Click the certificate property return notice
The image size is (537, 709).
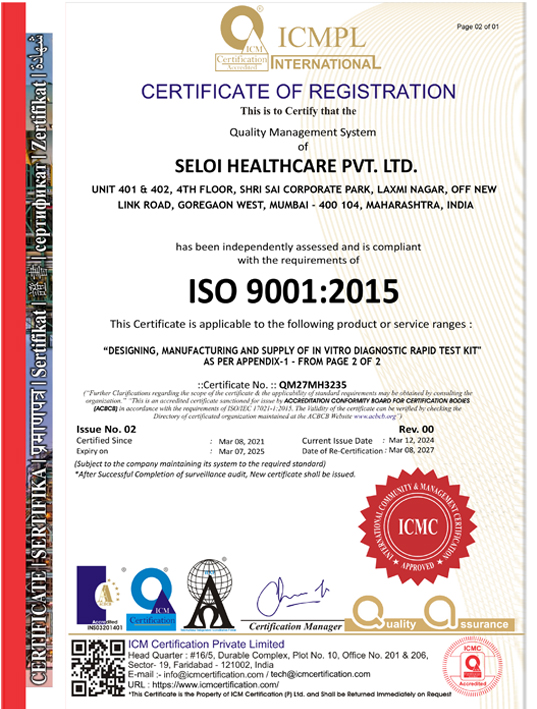click(290, 694)
